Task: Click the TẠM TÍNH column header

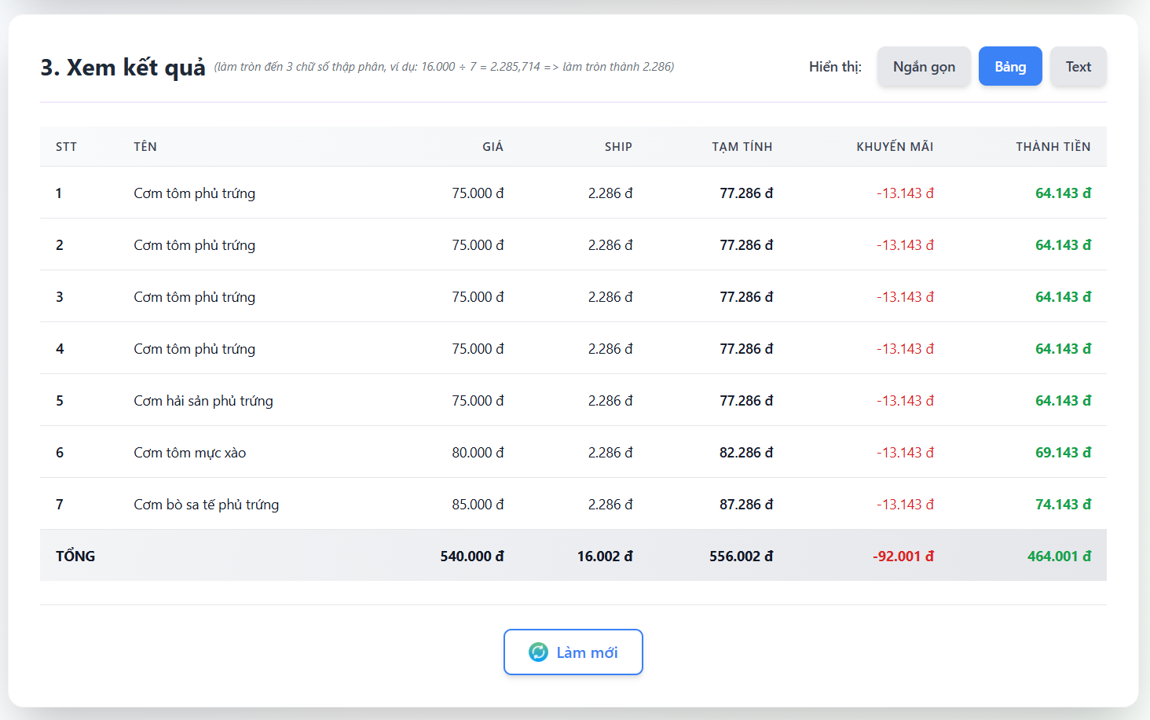Action: coord(742,147)
